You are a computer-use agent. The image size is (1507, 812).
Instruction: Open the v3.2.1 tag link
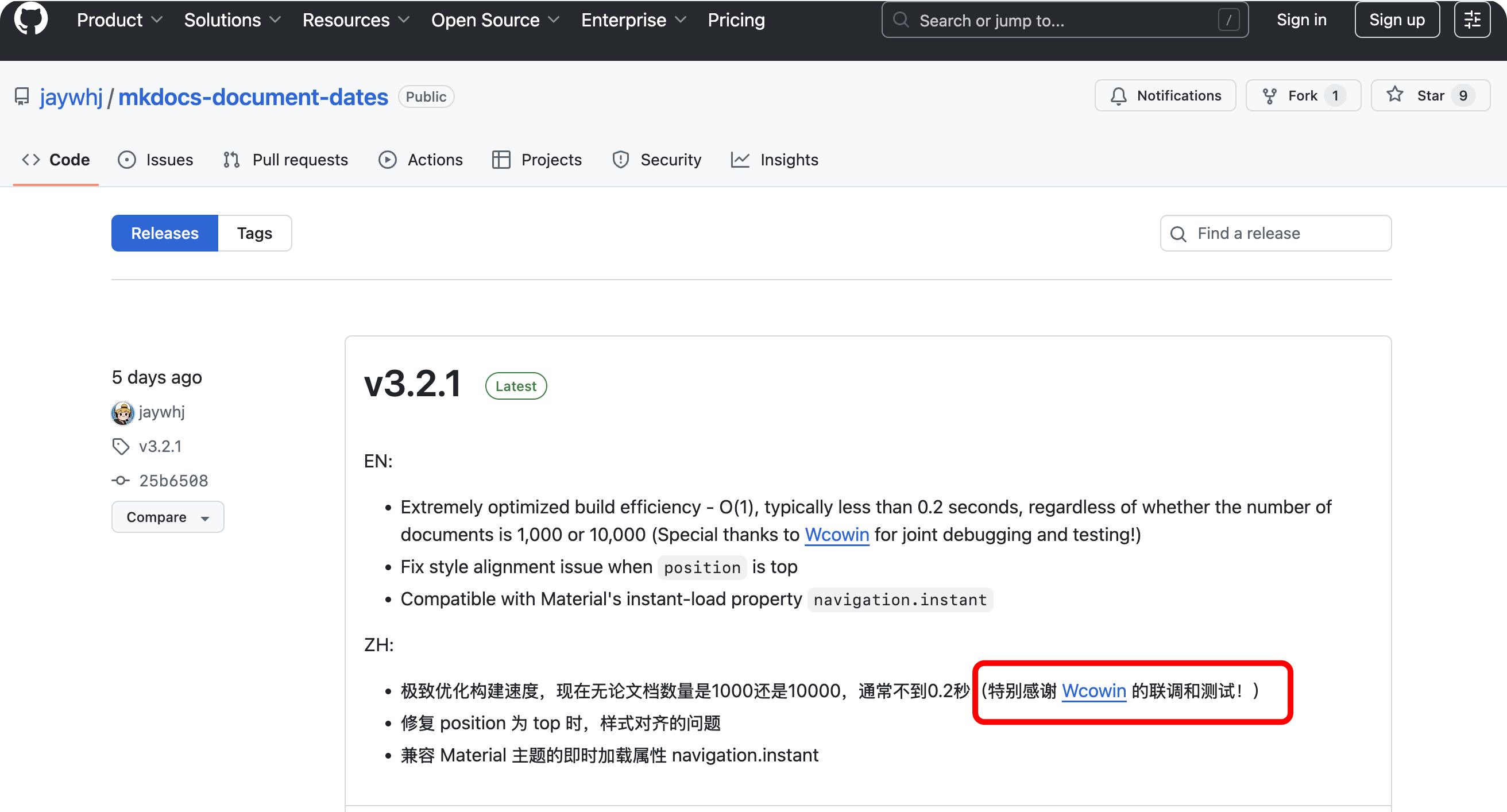(160, 446)
